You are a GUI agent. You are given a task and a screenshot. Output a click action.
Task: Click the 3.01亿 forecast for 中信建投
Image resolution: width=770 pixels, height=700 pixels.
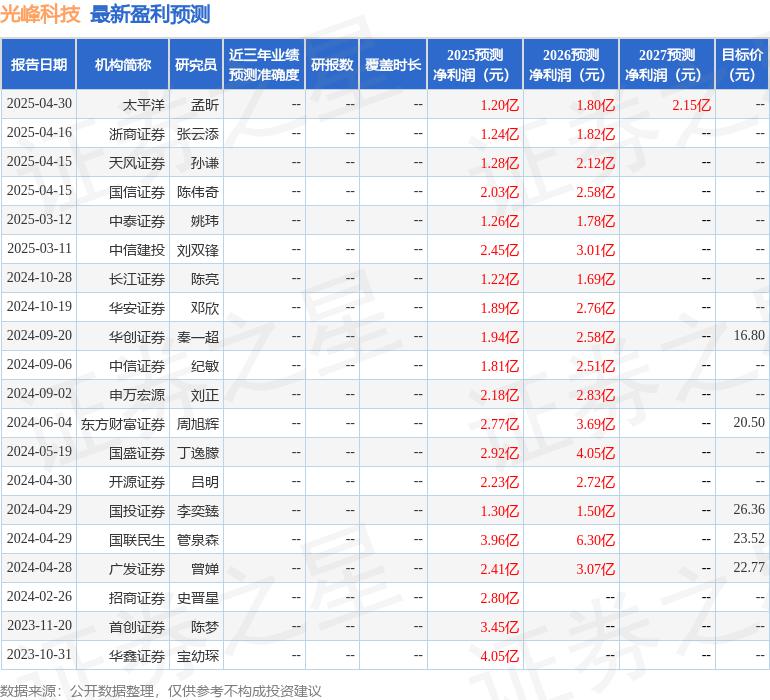point(595,250)
